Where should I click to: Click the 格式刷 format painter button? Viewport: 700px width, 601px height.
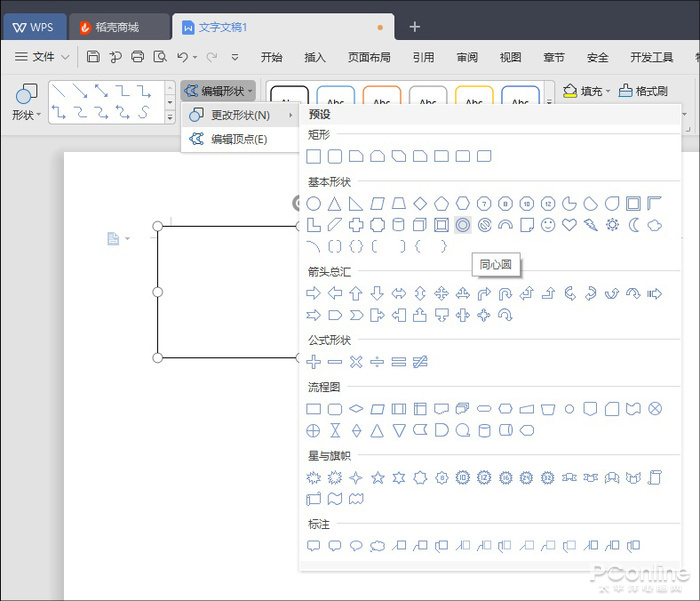point(644,91)
